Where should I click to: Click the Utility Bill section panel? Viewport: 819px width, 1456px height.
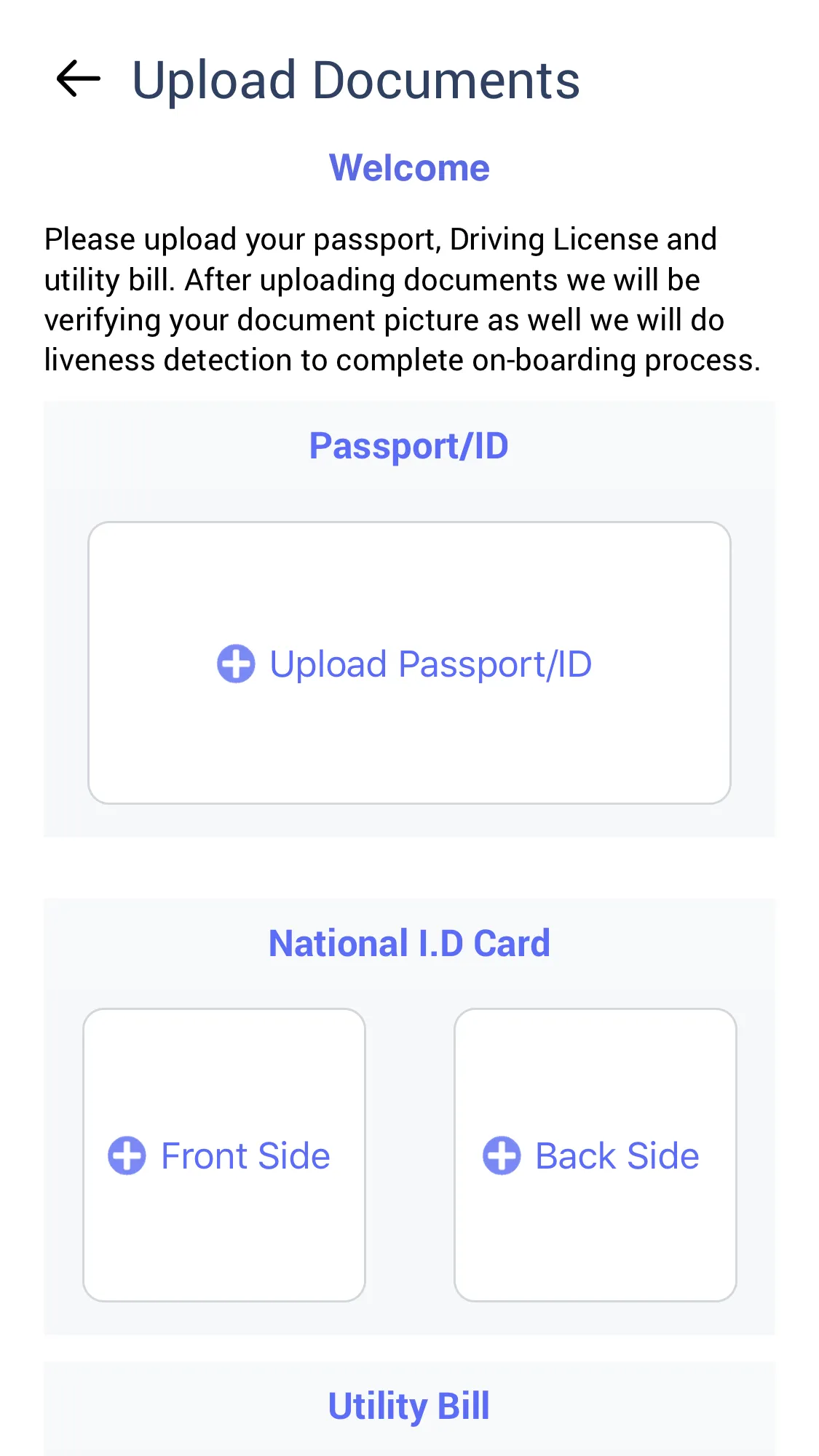(409, 1409)
